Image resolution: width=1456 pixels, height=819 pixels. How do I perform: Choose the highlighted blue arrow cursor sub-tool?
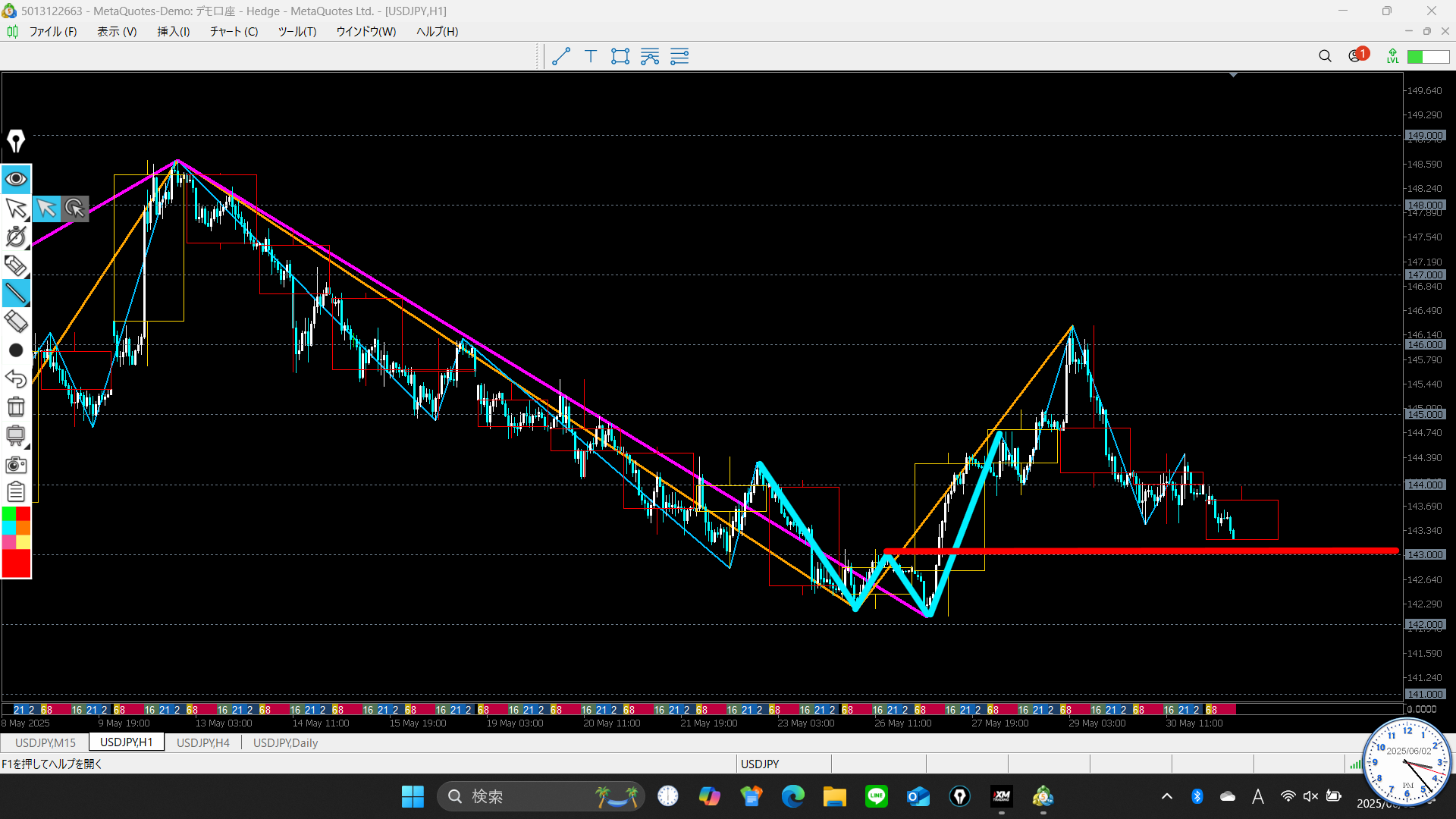click(46, 208)
